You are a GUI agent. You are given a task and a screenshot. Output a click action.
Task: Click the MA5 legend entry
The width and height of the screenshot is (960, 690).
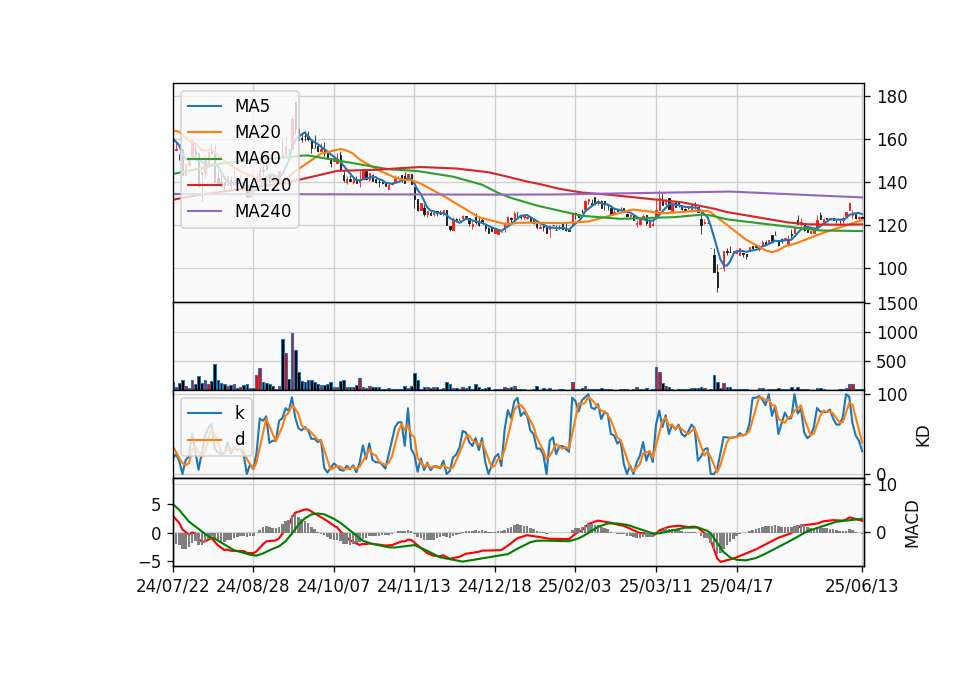252,106
